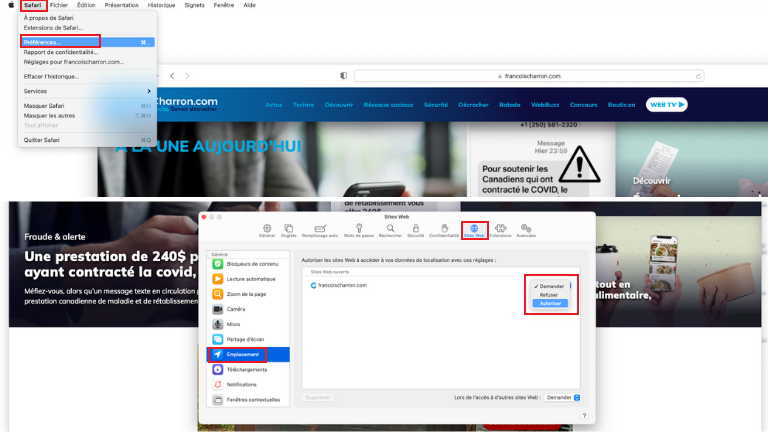This screenshot has height=432, width=768.
Task: Reload the page with the refresh icon
Action: click(698, 76)
